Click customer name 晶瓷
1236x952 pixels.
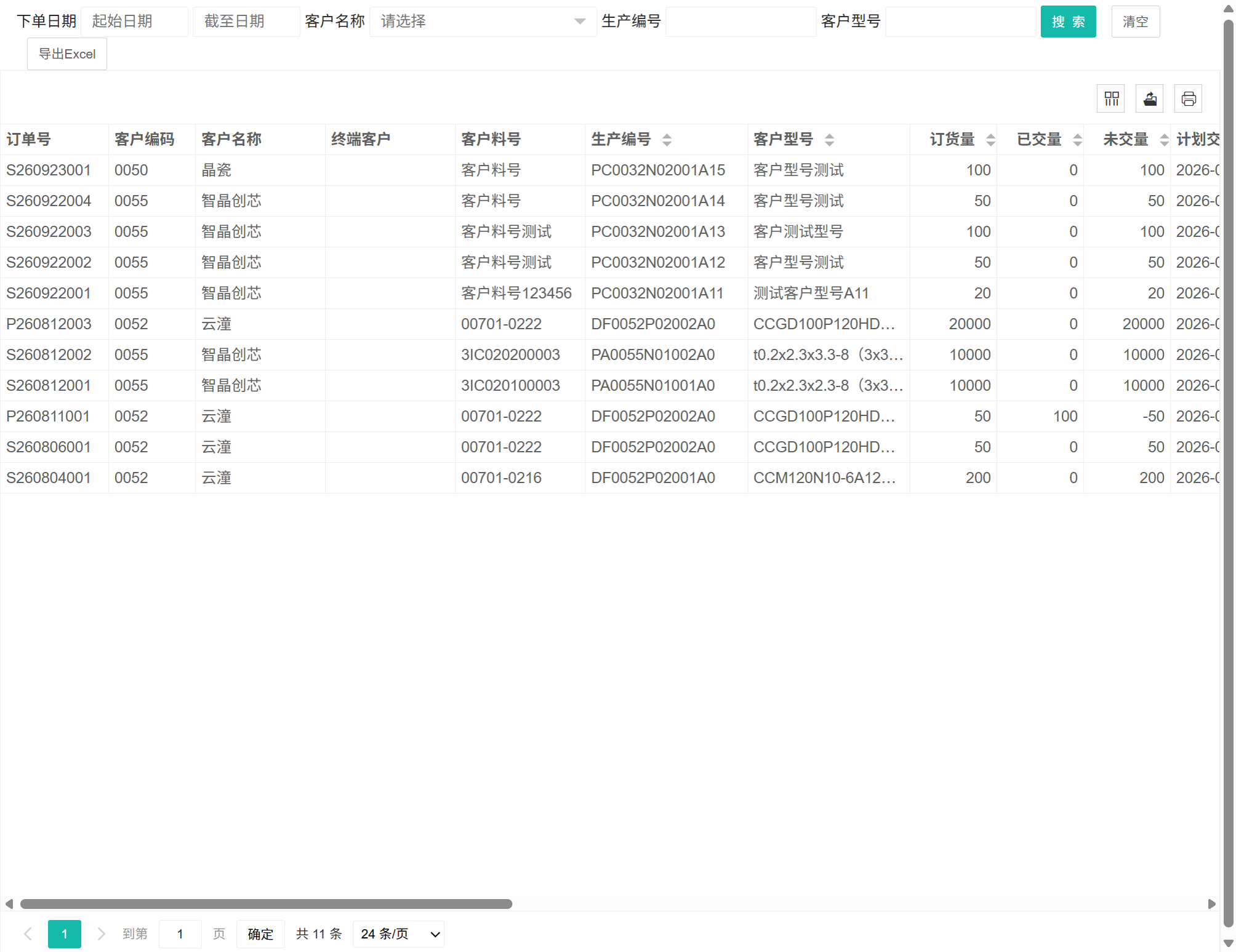[x=217, y=170]
